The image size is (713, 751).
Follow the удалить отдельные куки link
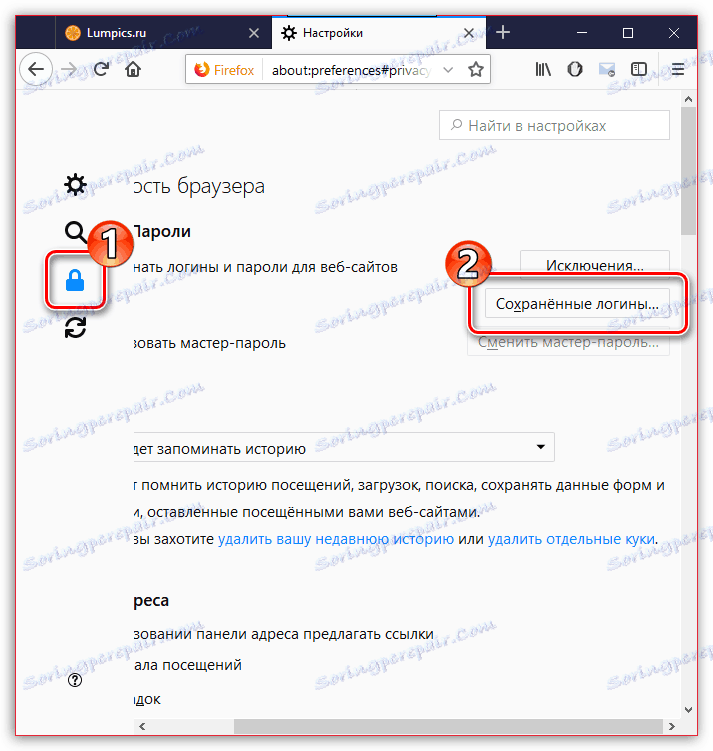pos(571,539)
